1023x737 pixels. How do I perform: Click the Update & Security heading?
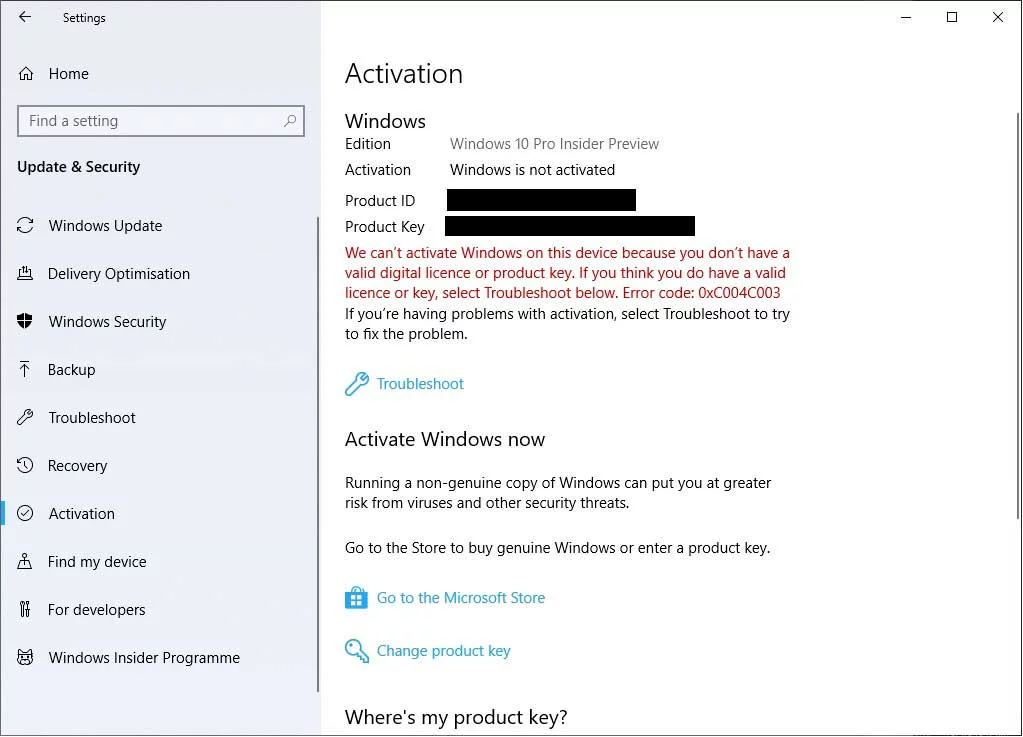pos(78,167)
